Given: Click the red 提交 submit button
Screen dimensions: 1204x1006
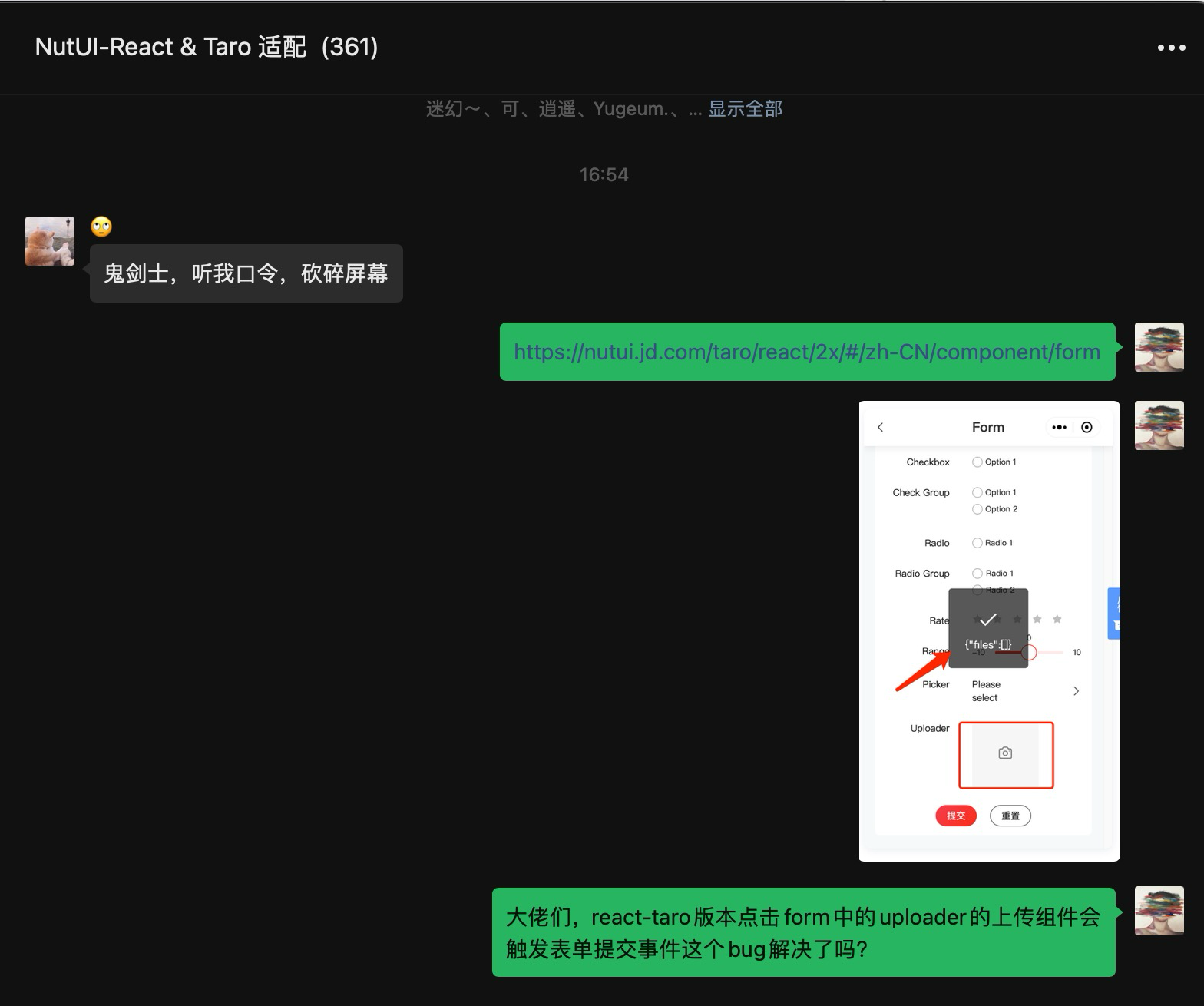Looking at the screenshot, I should tap(956, 816).
